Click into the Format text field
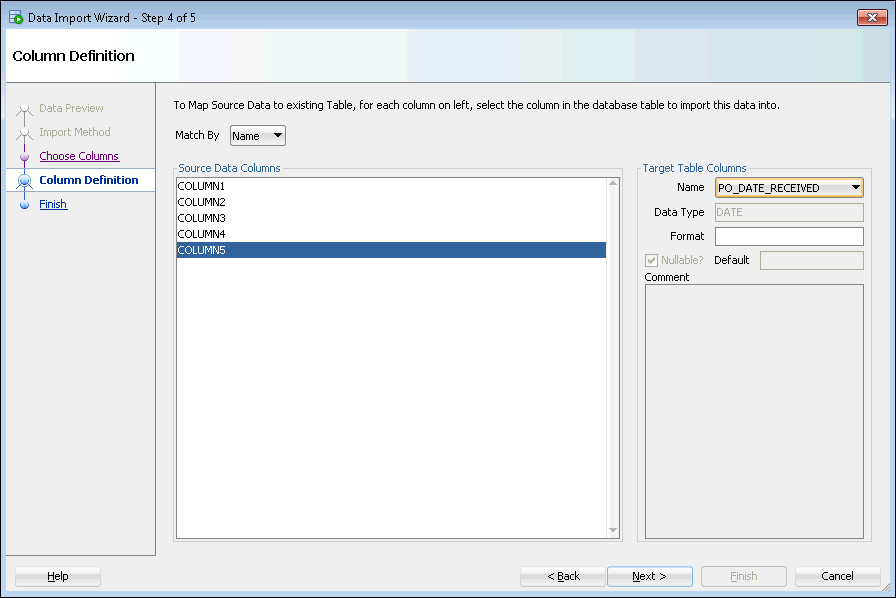Screen dimensions: 896x598 coord(789,236)
